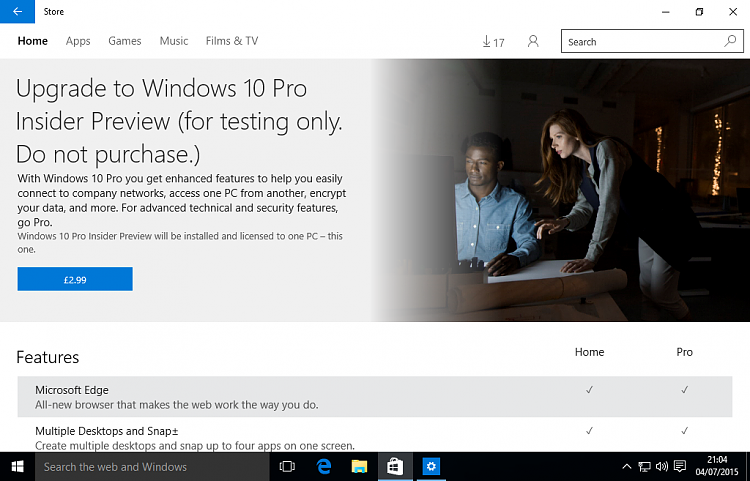
Task: Click the volume speaker icon in system tray
Action: click(x=661, y=467)
